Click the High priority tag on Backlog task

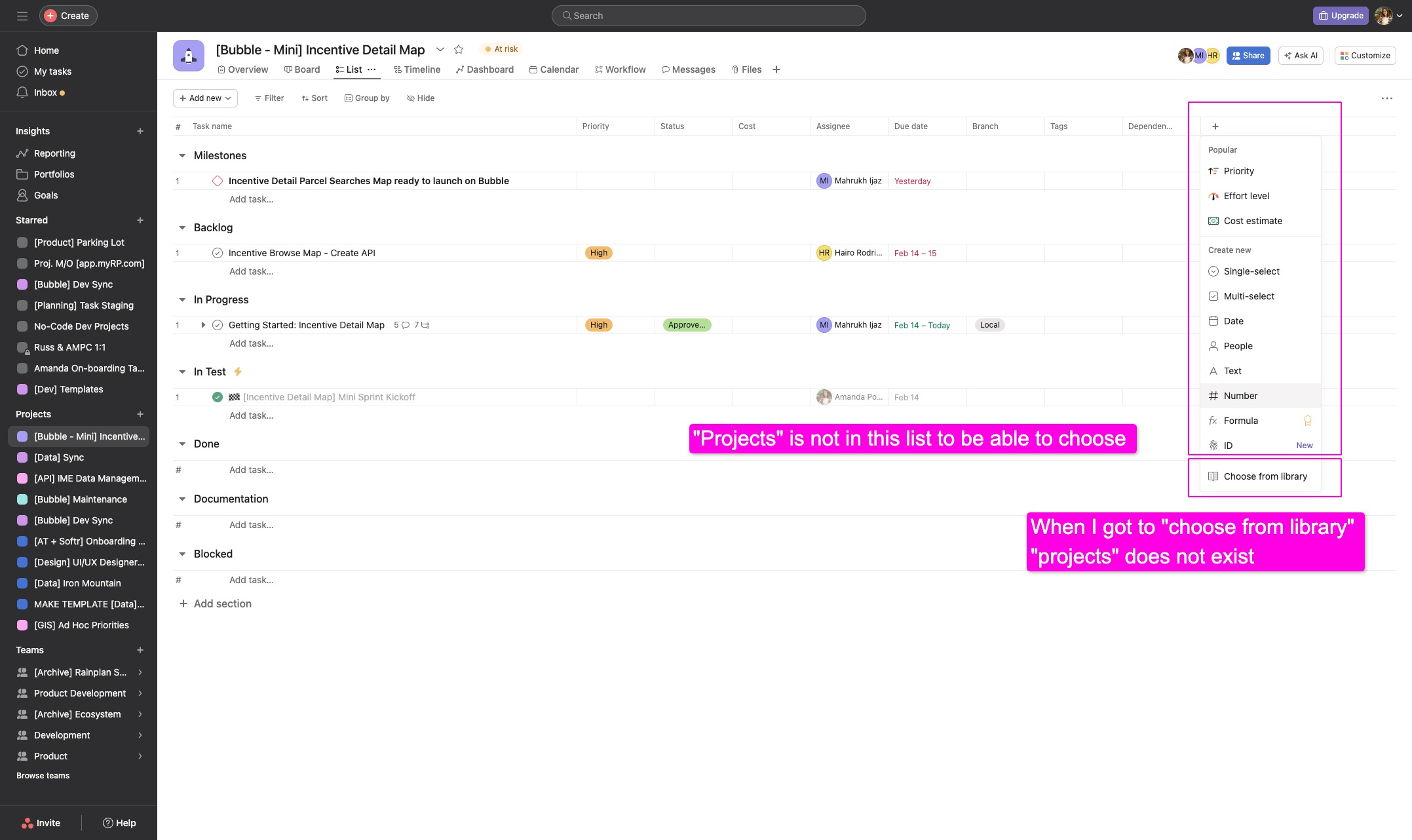(599, 253)
